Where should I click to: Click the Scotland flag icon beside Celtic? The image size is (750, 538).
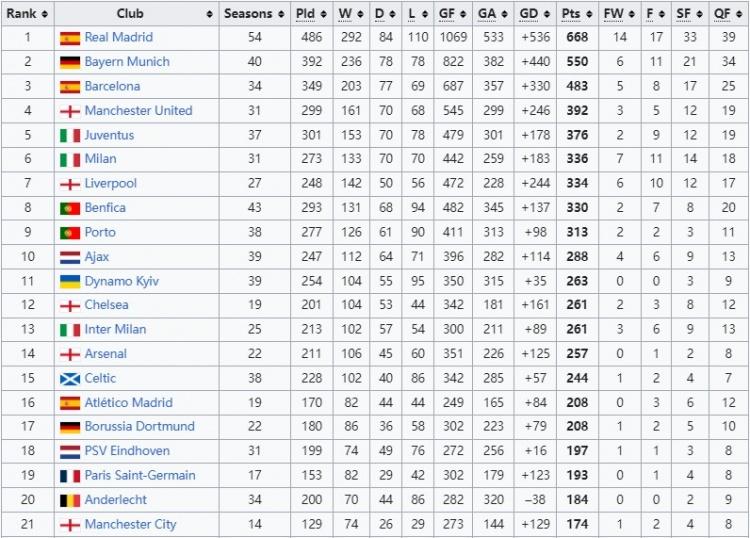[69, 379]
